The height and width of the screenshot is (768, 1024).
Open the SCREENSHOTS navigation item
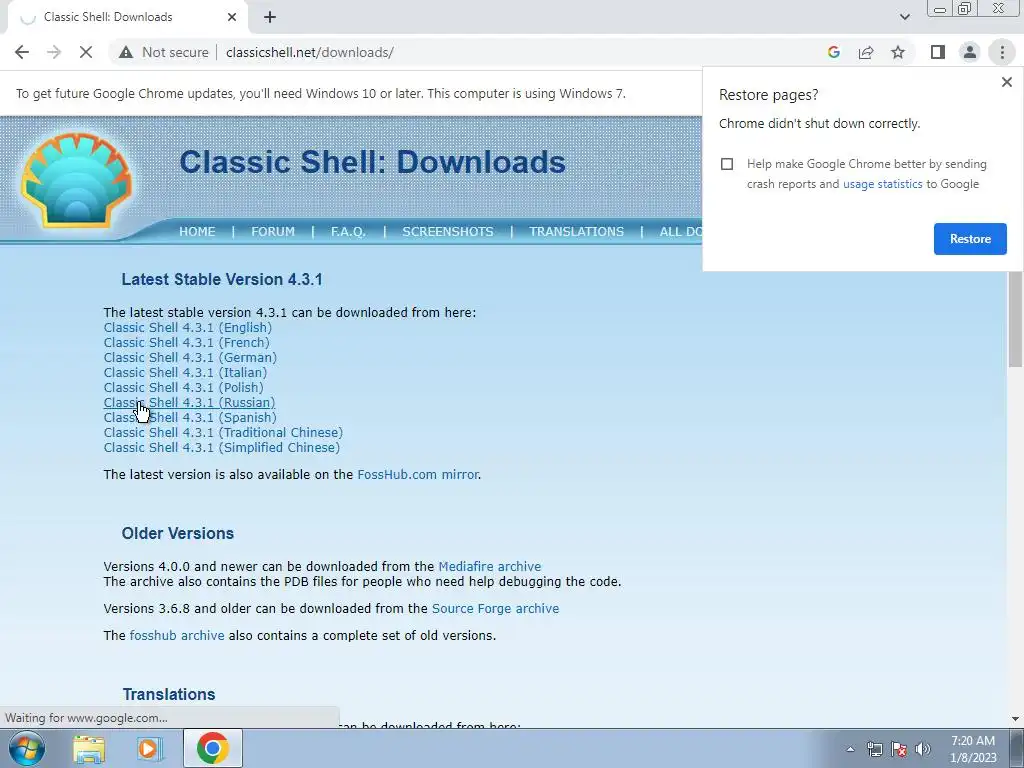click(x=448, y=232)
